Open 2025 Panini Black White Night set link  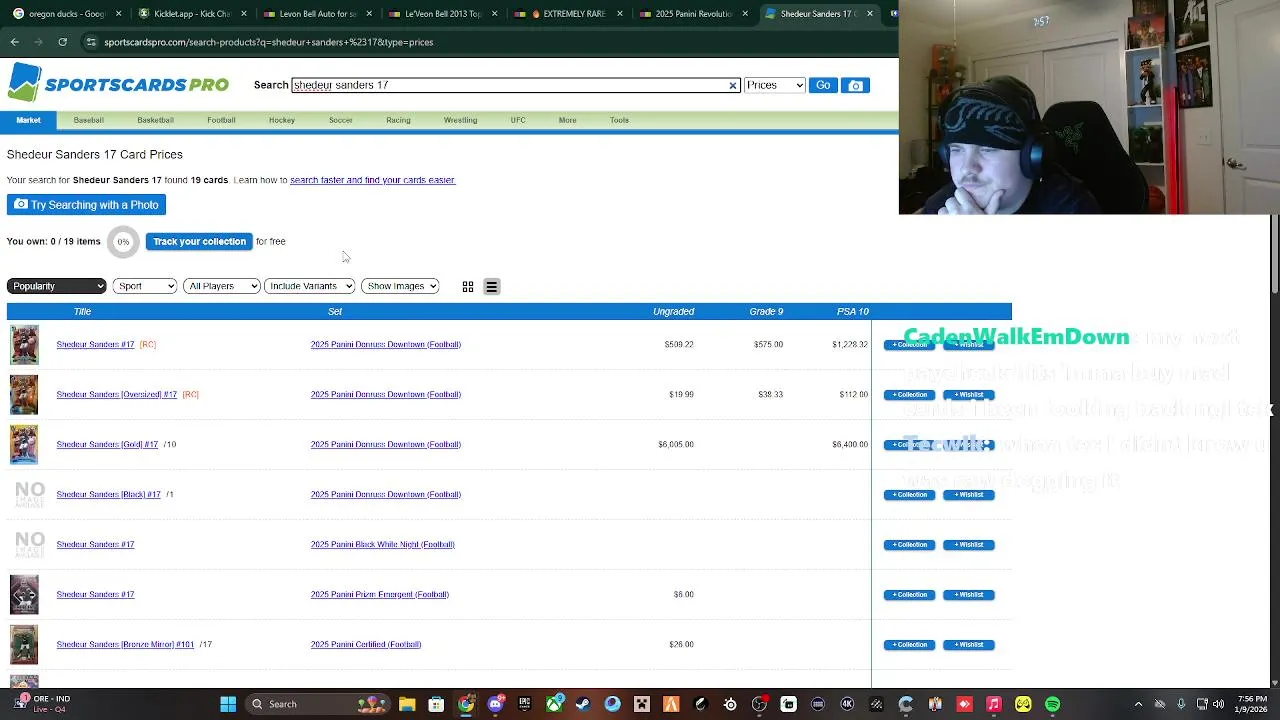point(382,545)
